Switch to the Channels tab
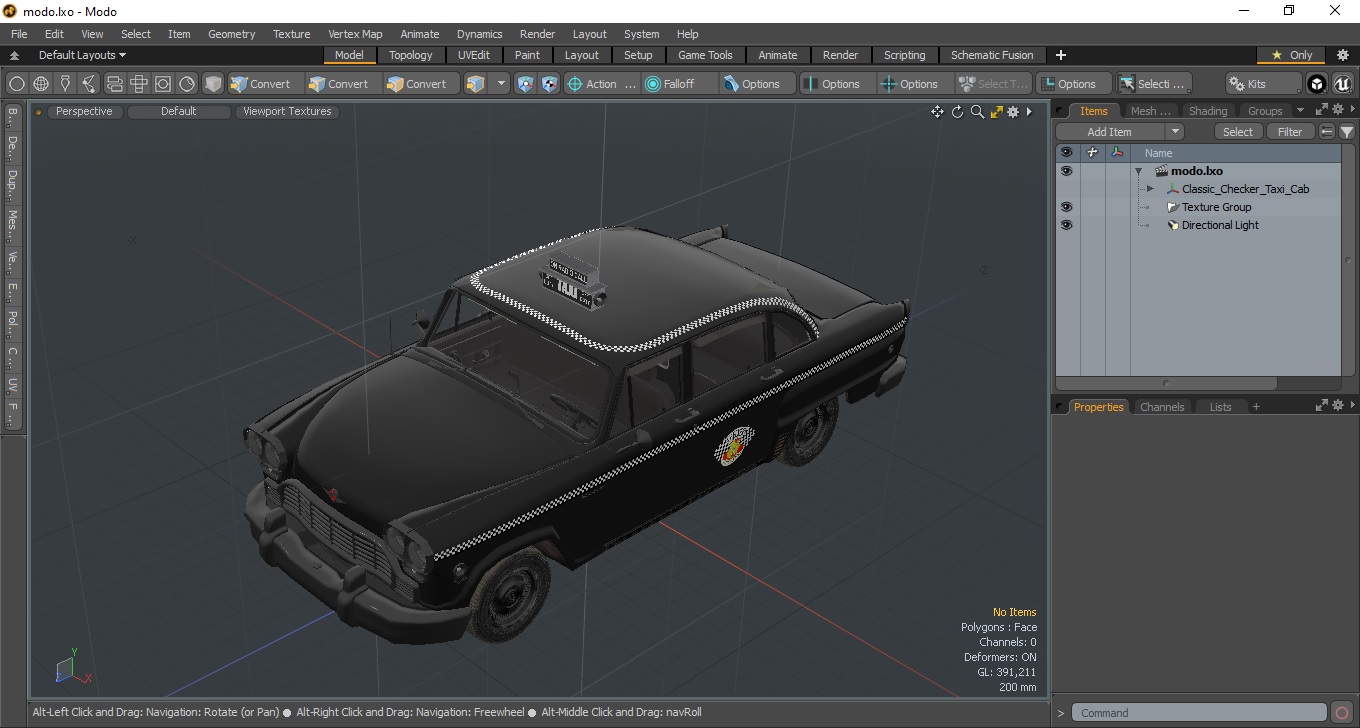This screenshot has height=728, width=1360. tap(1162, 407)
